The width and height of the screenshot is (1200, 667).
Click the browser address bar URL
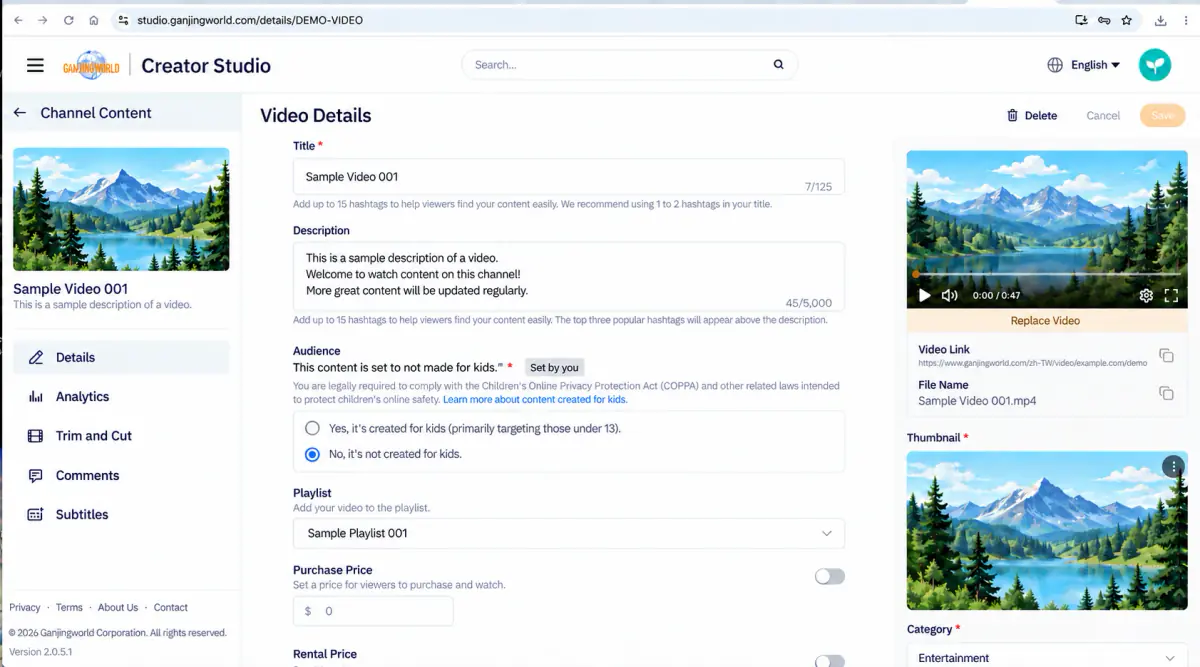click(250, 20)
